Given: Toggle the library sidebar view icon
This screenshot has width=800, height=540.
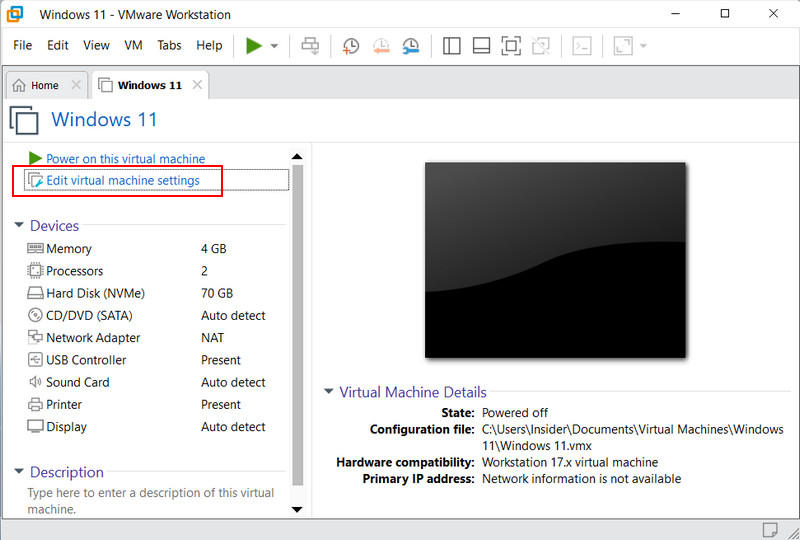Looking at the screenshot, I should 452,45.
